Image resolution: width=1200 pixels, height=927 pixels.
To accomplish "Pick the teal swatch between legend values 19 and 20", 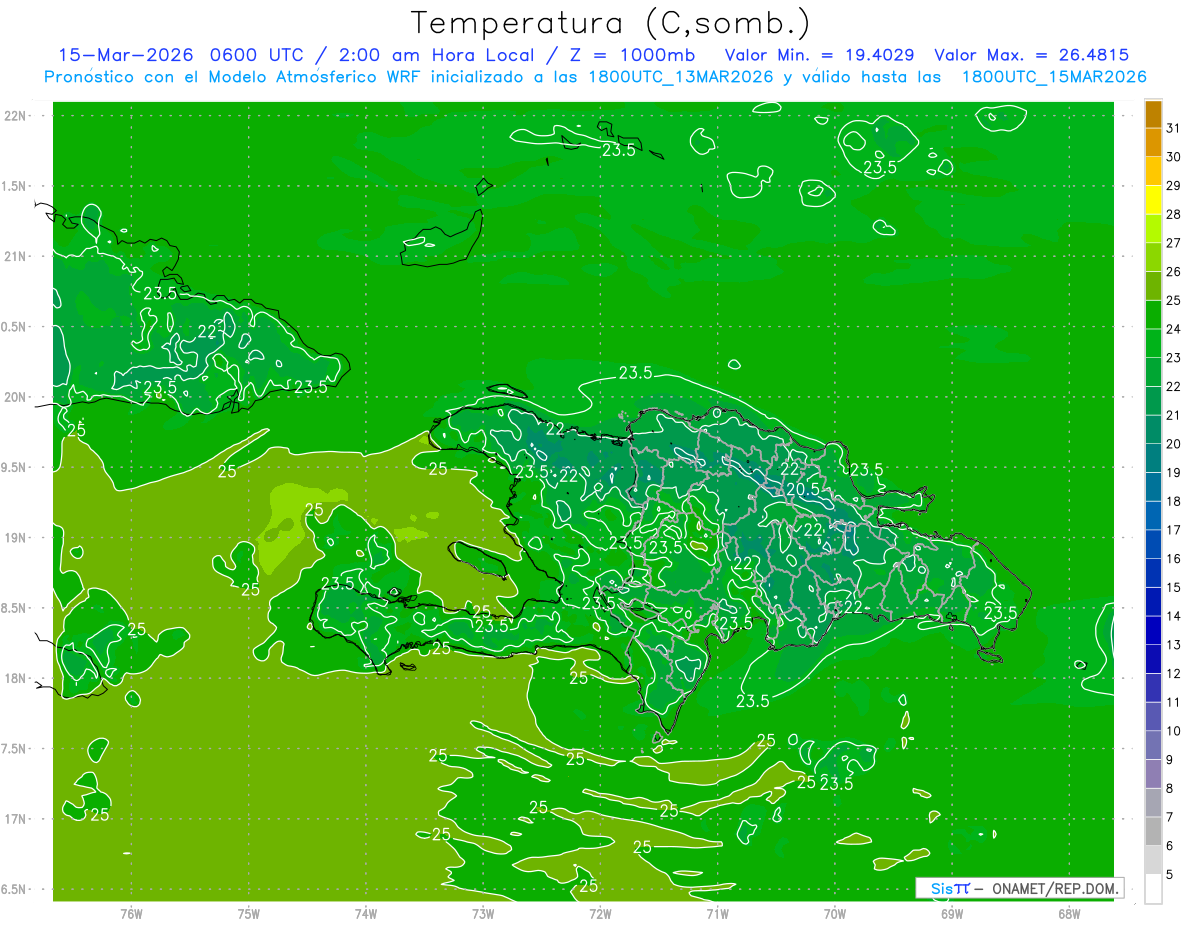I will [1153, 459].
